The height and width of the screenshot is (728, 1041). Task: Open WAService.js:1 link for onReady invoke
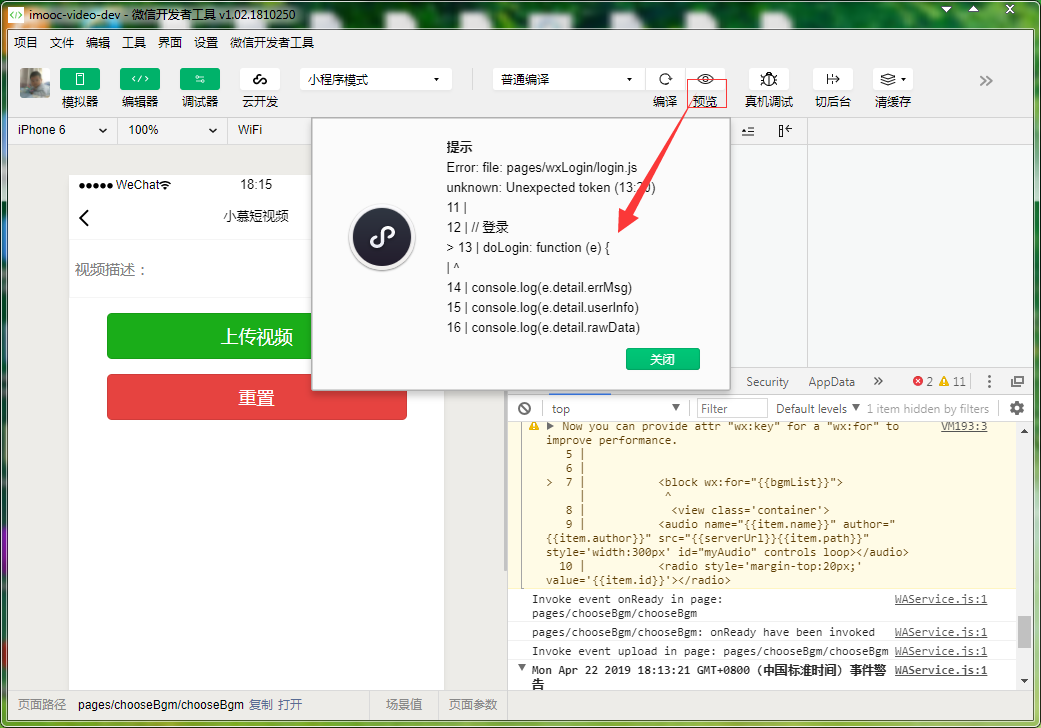(941, 599)
